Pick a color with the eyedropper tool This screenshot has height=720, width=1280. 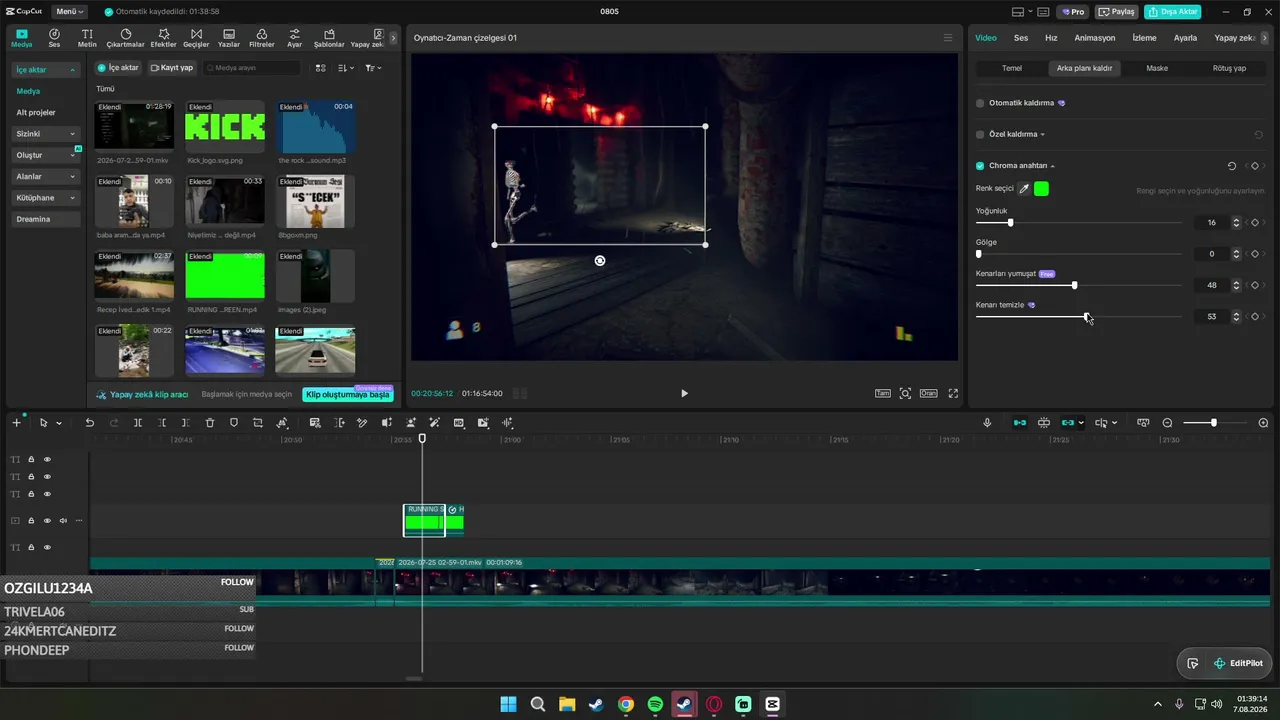pos(1024,189)
